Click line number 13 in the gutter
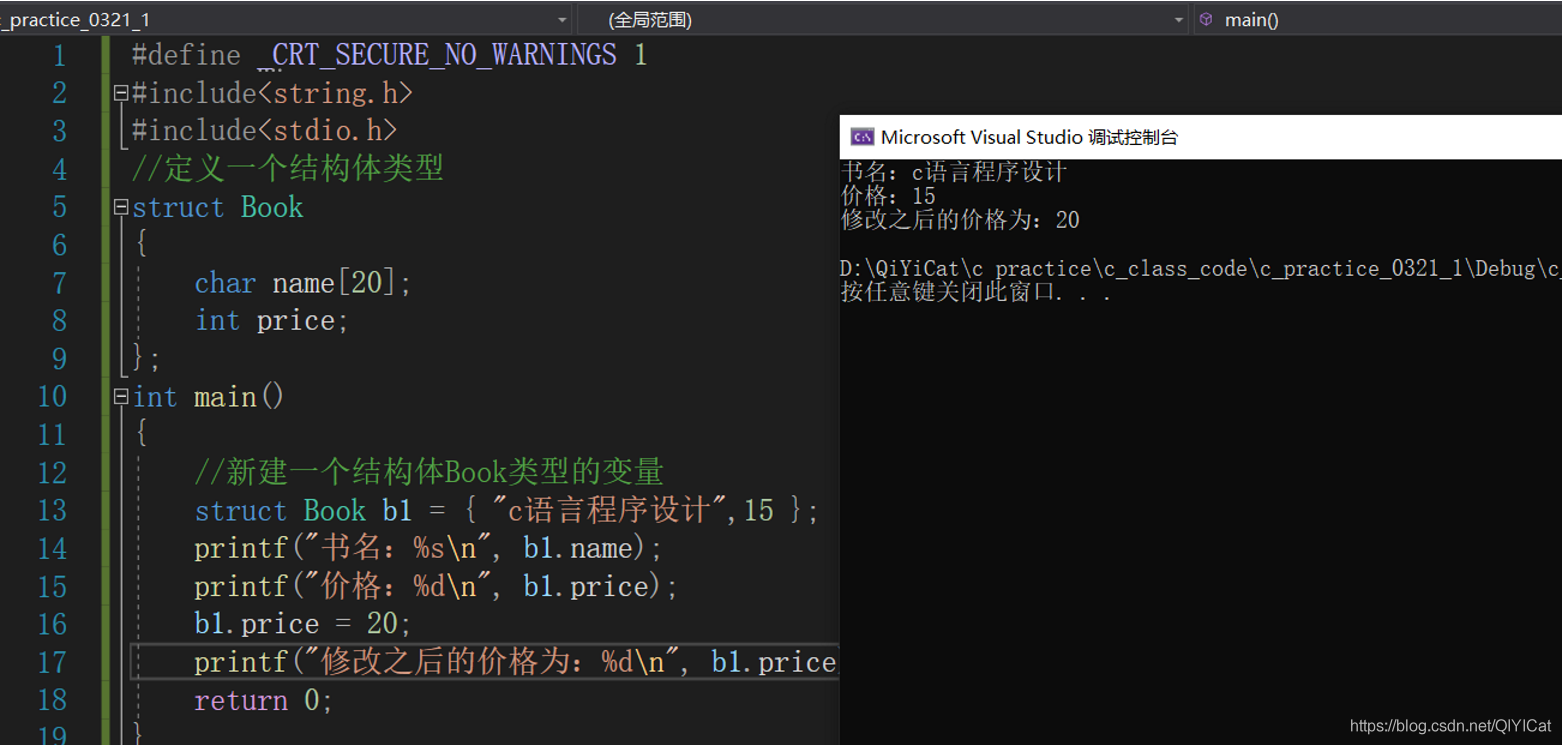Image resolution: width=1562 pixels, height=745 pixels. point(52,511)
